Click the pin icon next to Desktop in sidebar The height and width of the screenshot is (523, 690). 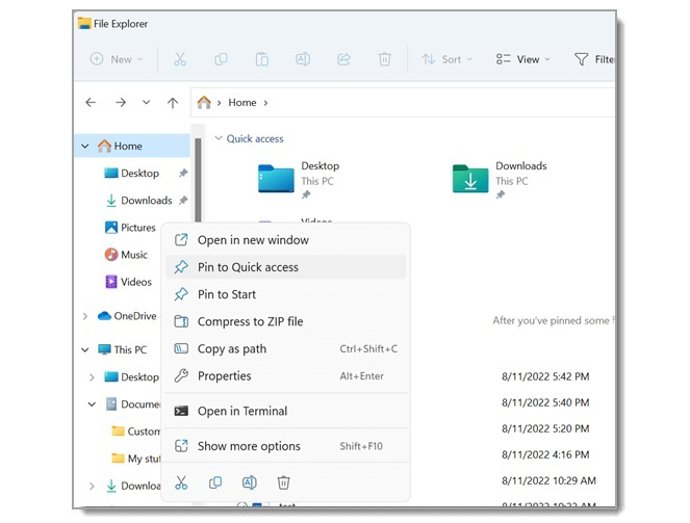click(183, 173)
